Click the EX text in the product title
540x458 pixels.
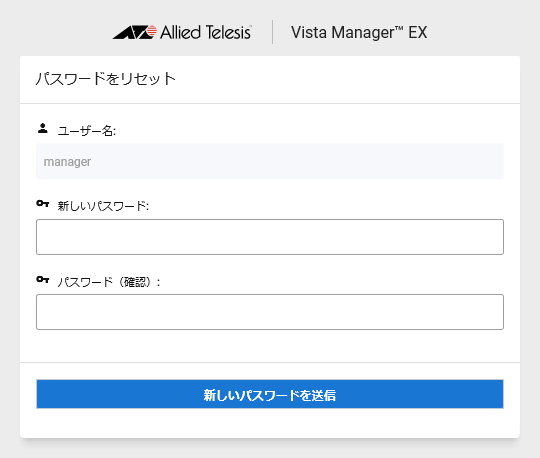pos(418,33)
